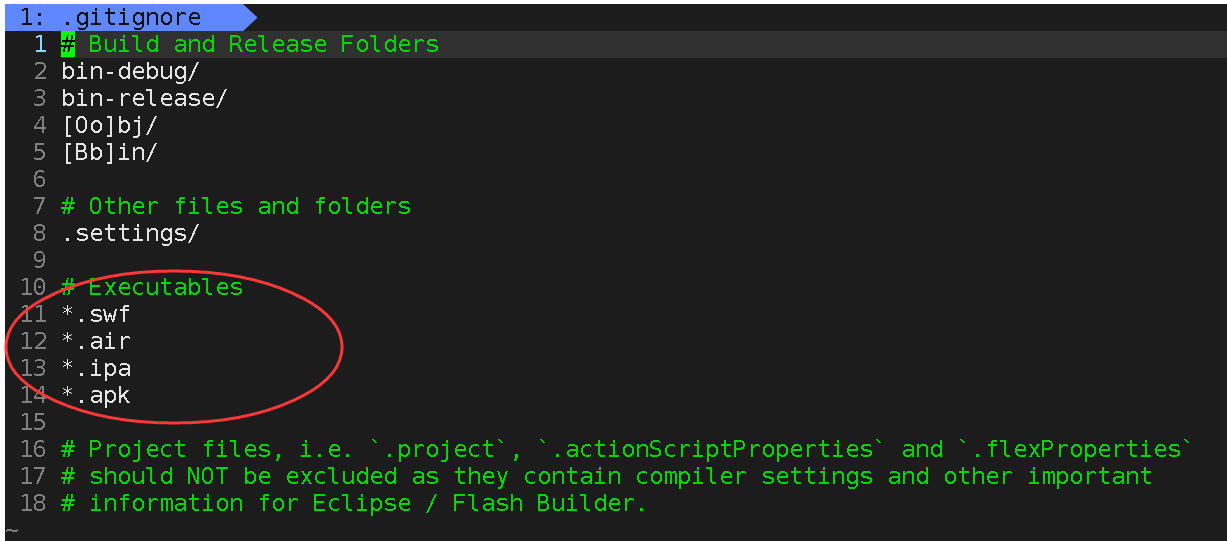Click the '# Executables' comment line

tap(152, 287)
